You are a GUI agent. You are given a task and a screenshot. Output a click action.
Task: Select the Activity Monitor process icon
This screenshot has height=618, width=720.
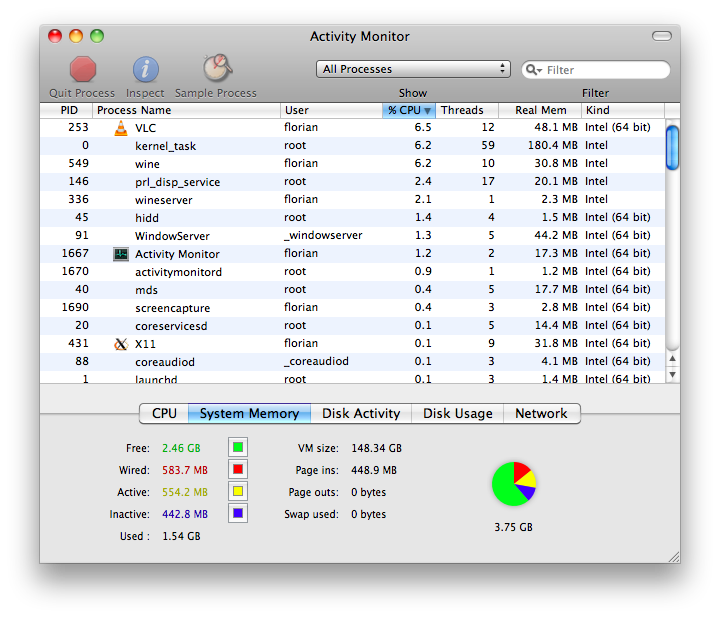[x=121, y=254]
